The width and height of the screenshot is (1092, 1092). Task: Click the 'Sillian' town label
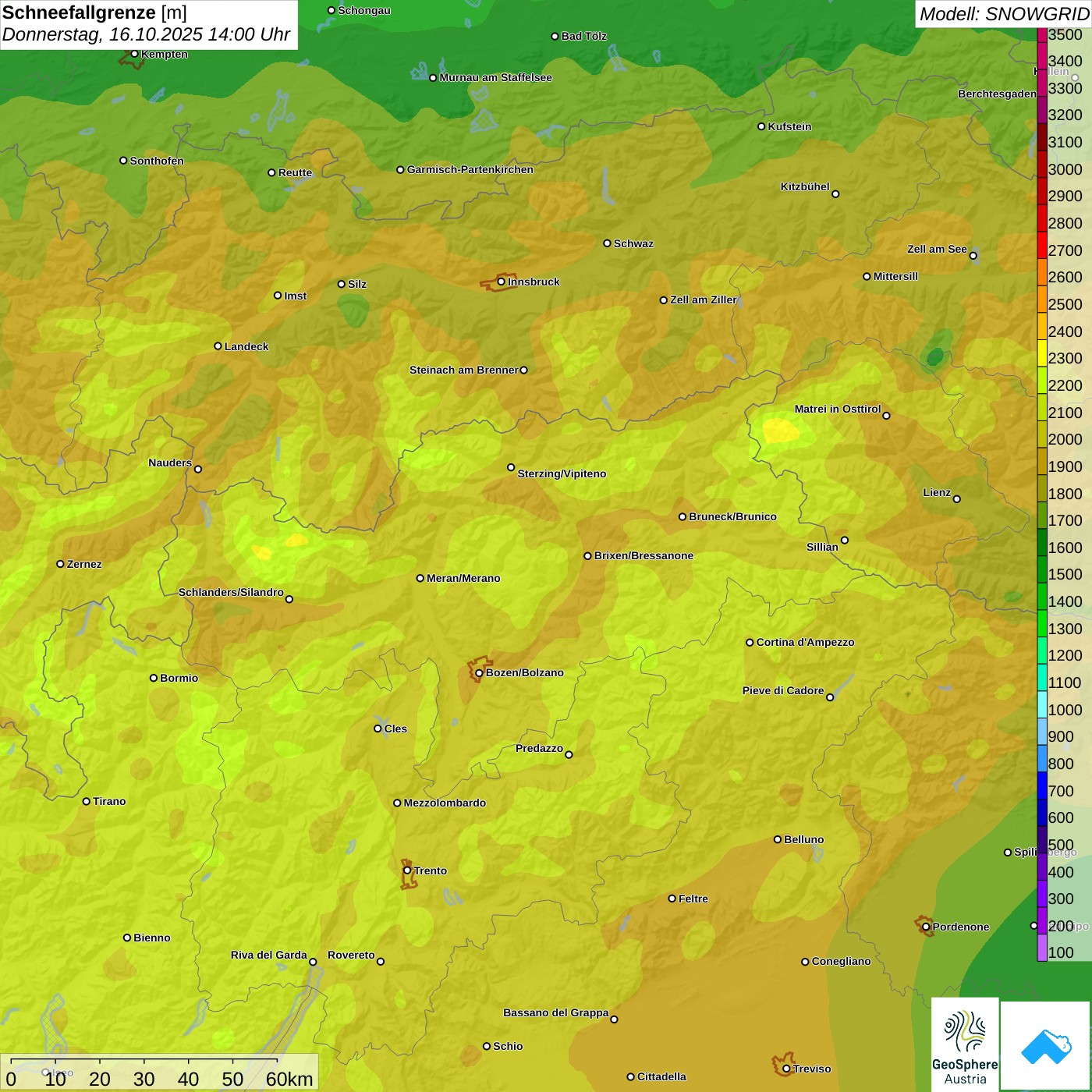click(x=822, y=547)
